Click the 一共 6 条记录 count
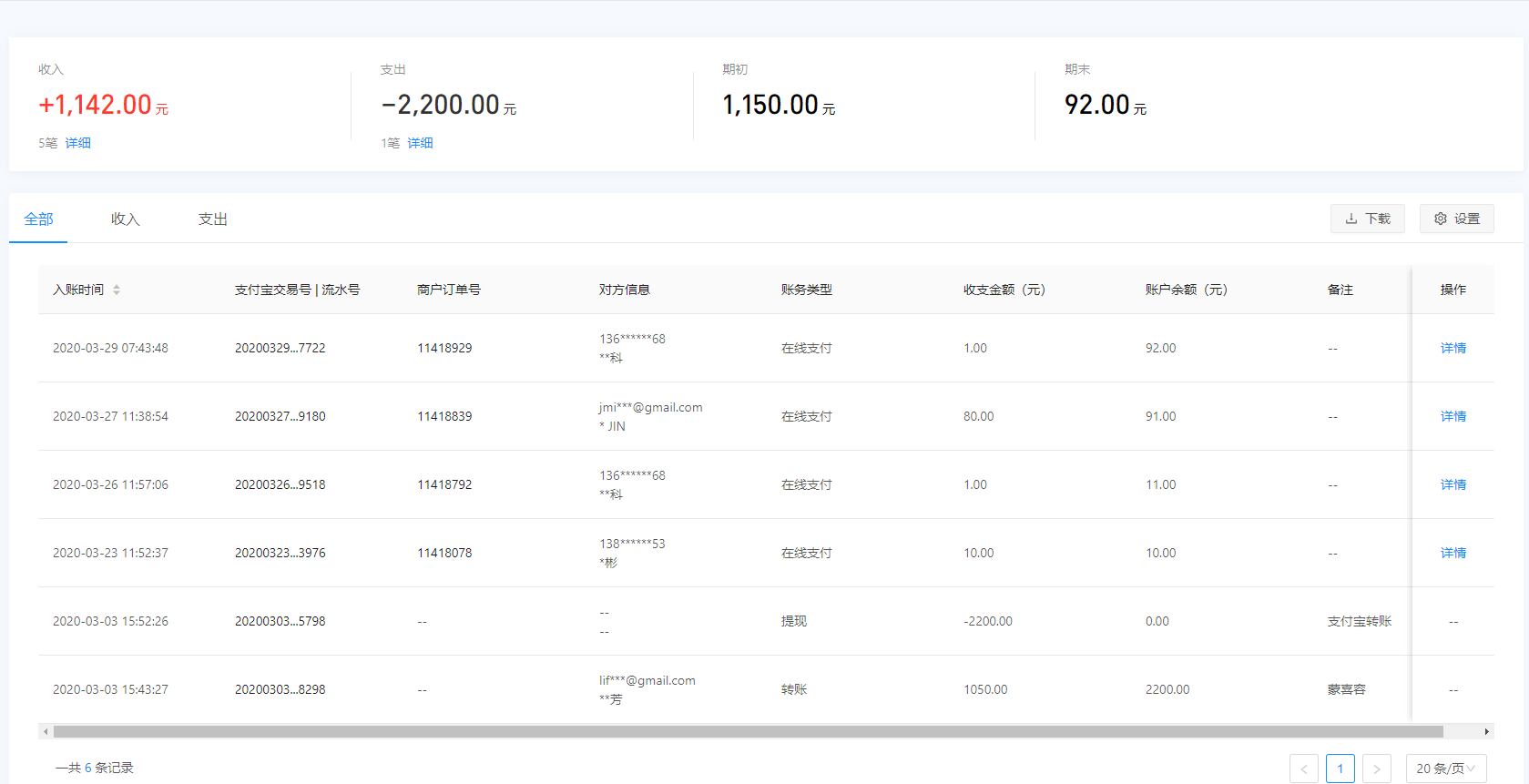The height and width of the screenshot is (784, 1529). click(95, 768)
